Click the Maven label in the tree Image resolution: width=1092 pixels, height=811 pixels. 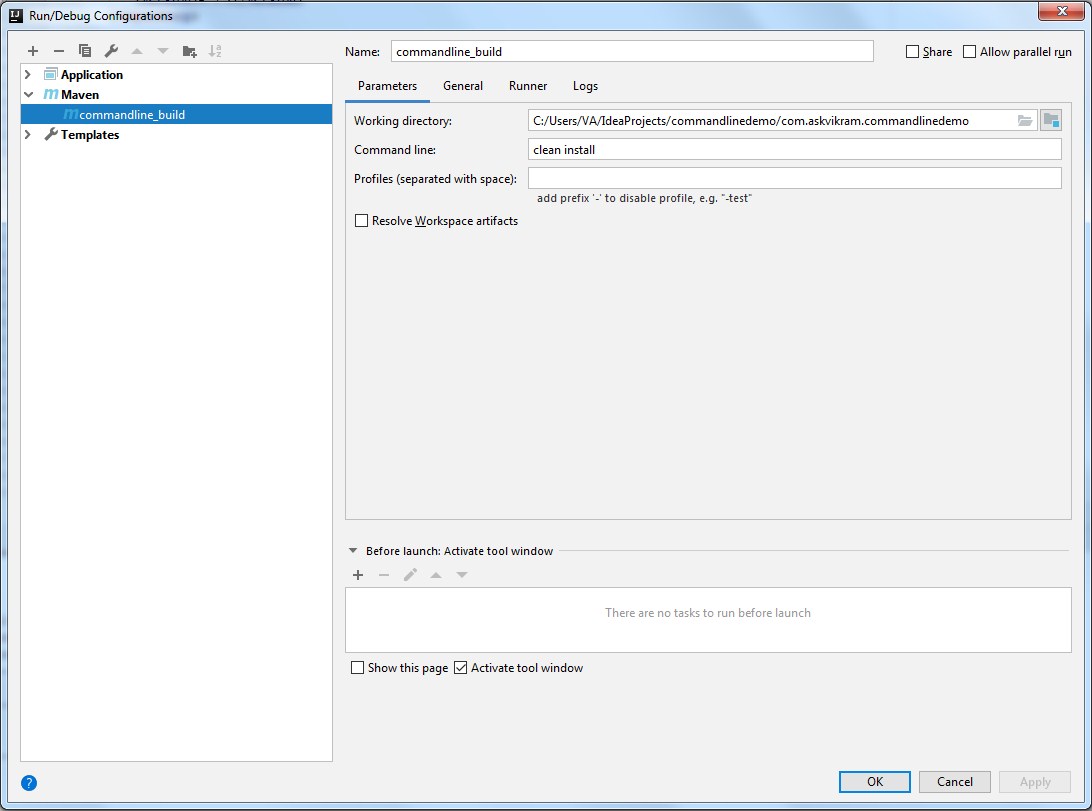(80, 95)
